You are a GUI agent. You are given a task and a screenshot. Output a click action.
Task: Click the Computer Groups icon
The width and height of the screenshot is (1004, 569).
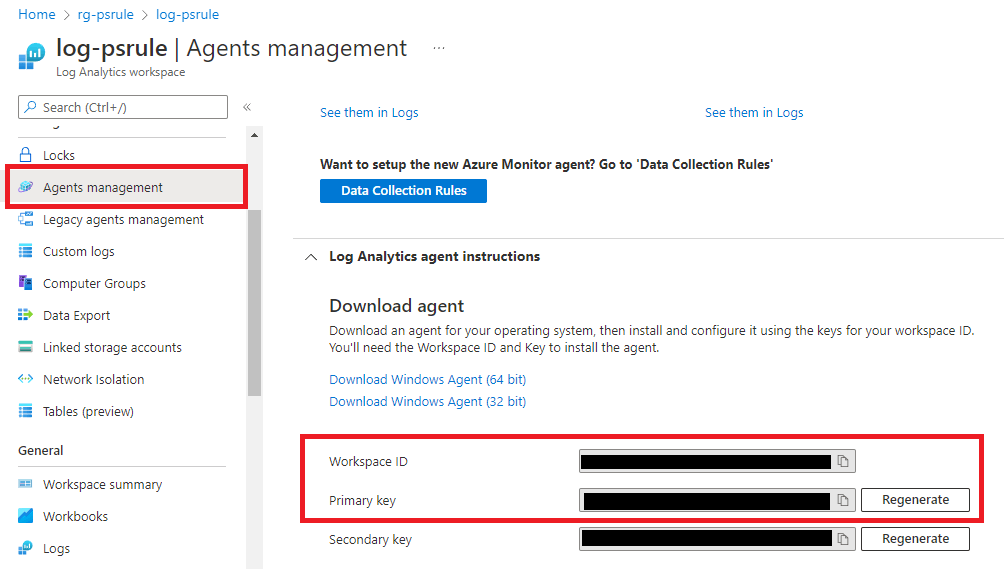26,282
